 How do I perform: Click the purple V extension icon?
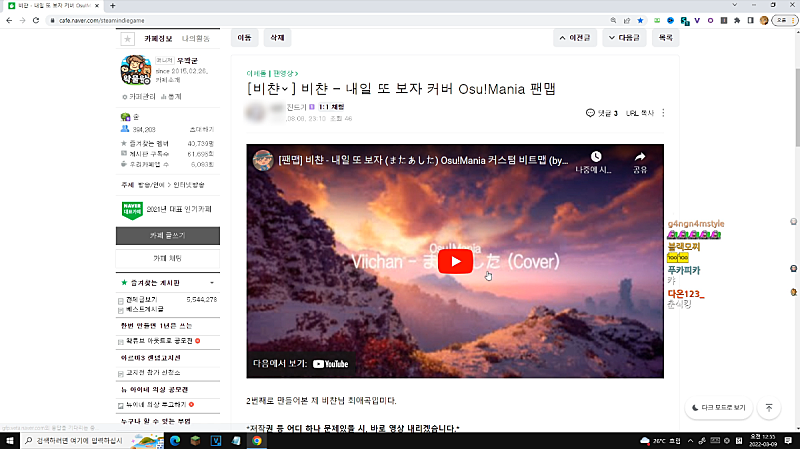pyautogui.click(x=697, y=20)
